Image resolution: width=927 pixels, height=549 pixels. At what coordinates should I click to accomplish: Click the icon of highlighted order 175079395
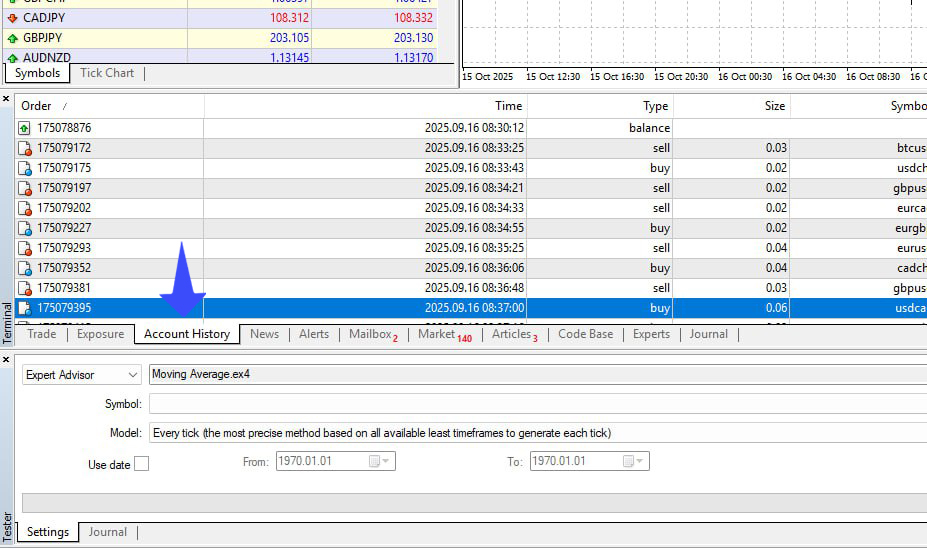[x=24, y=308]
